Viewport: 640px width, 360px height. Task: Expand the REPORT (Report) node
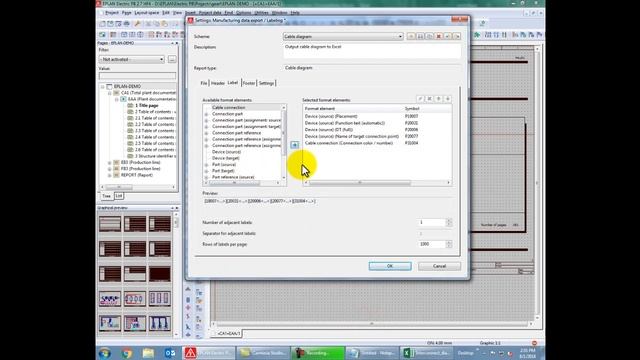click(x=109, y=175)
